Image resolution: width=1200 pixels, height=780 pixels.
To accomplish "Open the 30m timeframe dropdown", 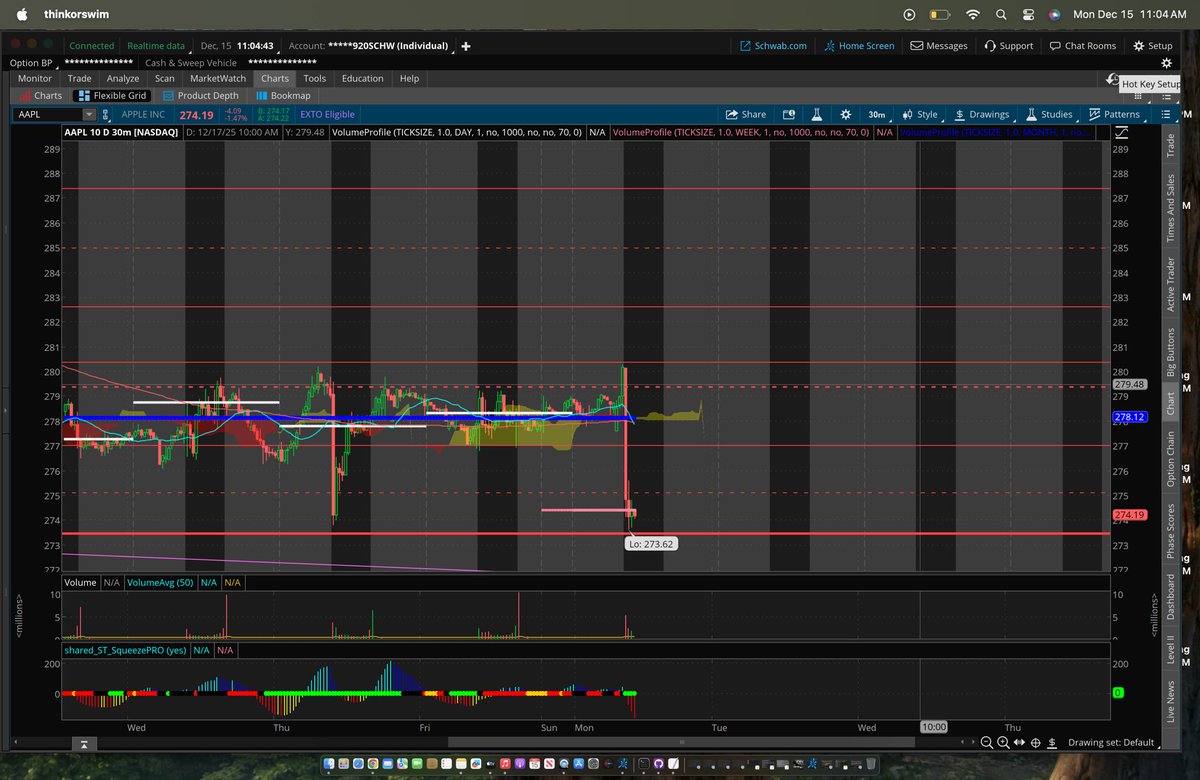I will point(876,114).
